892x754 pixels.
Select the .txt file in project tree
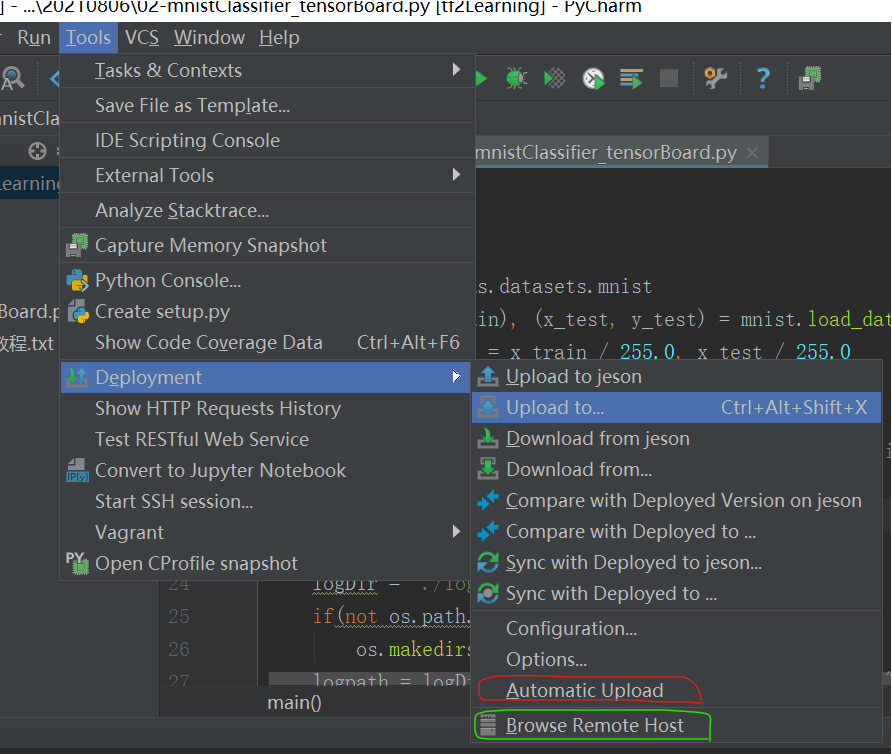click(x=27, y=343)
